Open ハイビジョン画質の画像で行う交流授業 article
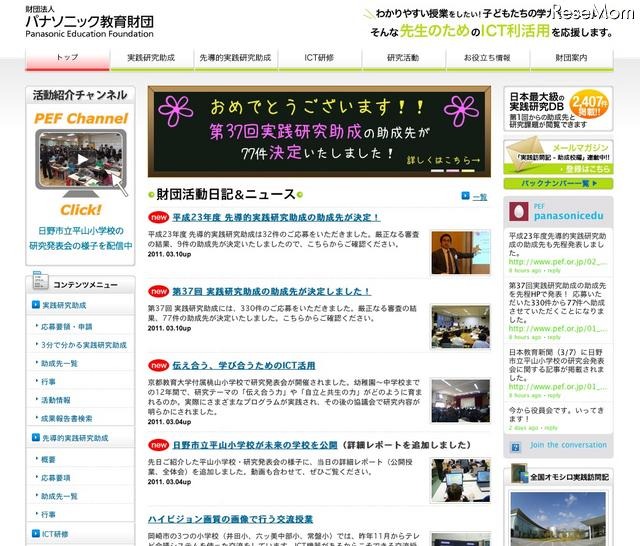Image resolution: width=640 pixels, height=546 pixels. pyautogui.click(x=230, y=519)
